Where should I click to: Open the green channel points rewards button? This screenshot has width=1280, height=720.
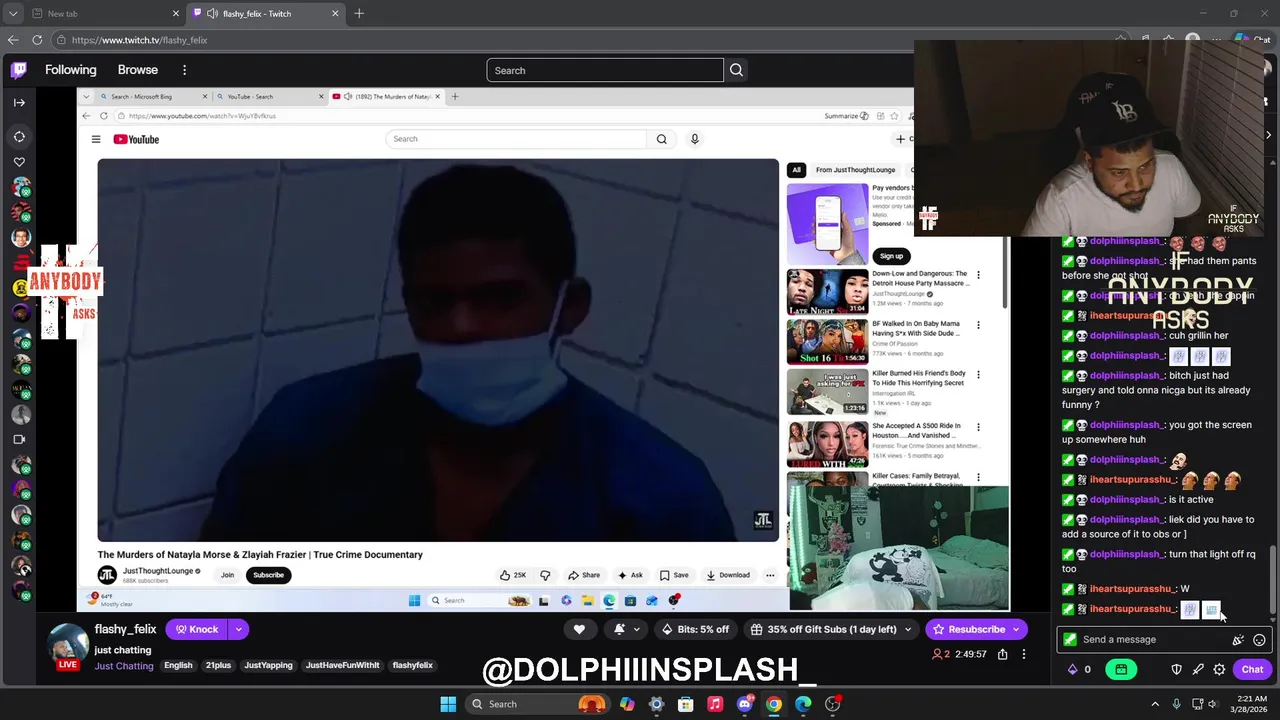click(1121, 670)
